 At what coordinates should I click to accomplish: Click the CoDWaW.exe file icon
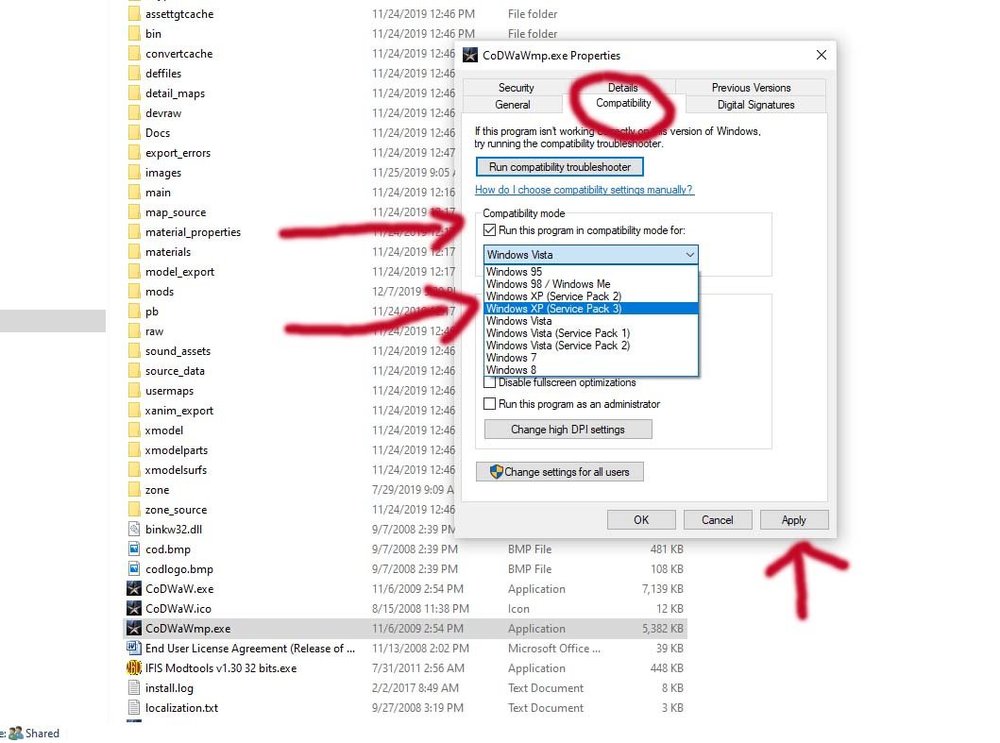(x=134, y=589)
